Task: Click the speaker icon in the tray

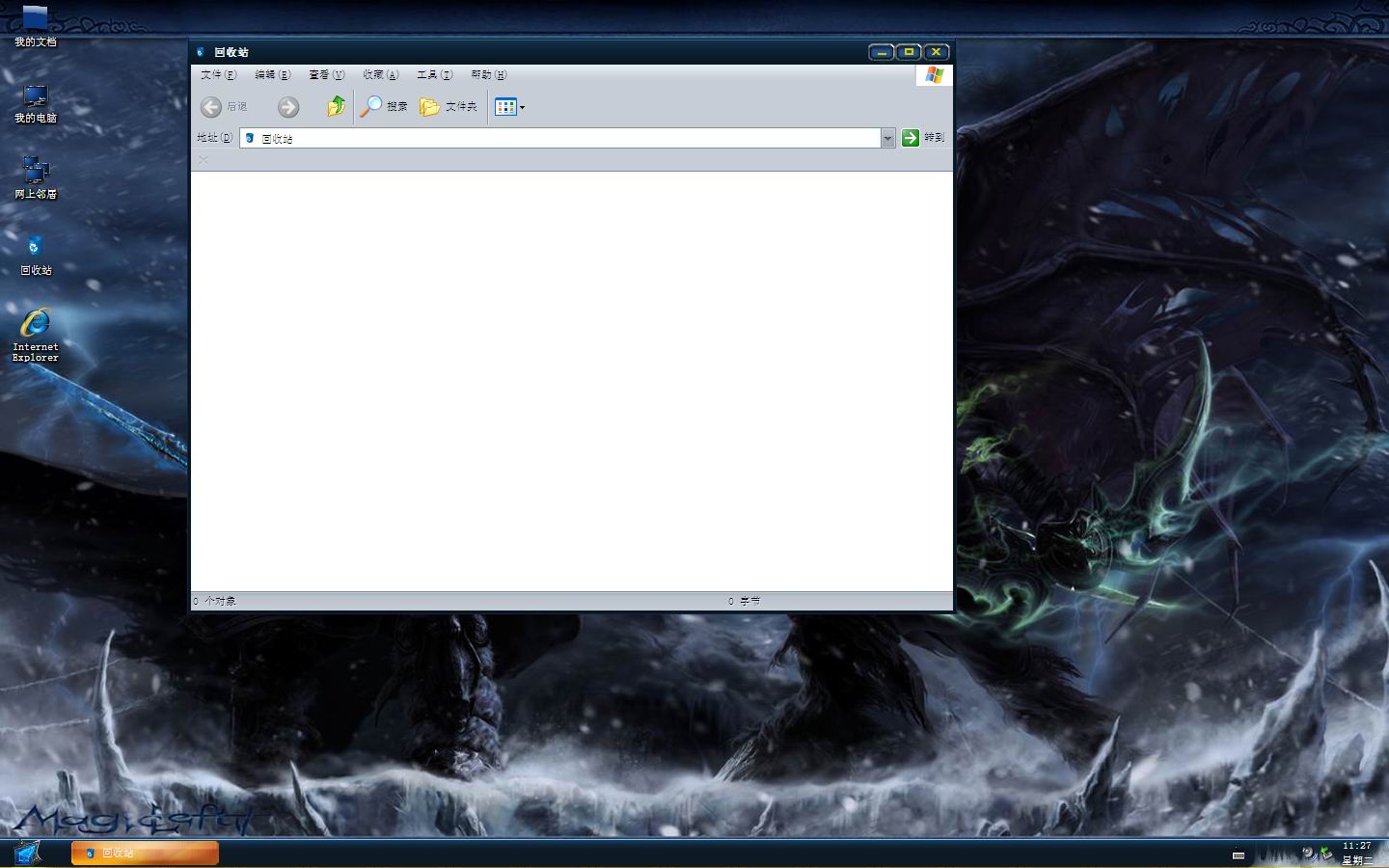Action: [x=1309, y=853]
